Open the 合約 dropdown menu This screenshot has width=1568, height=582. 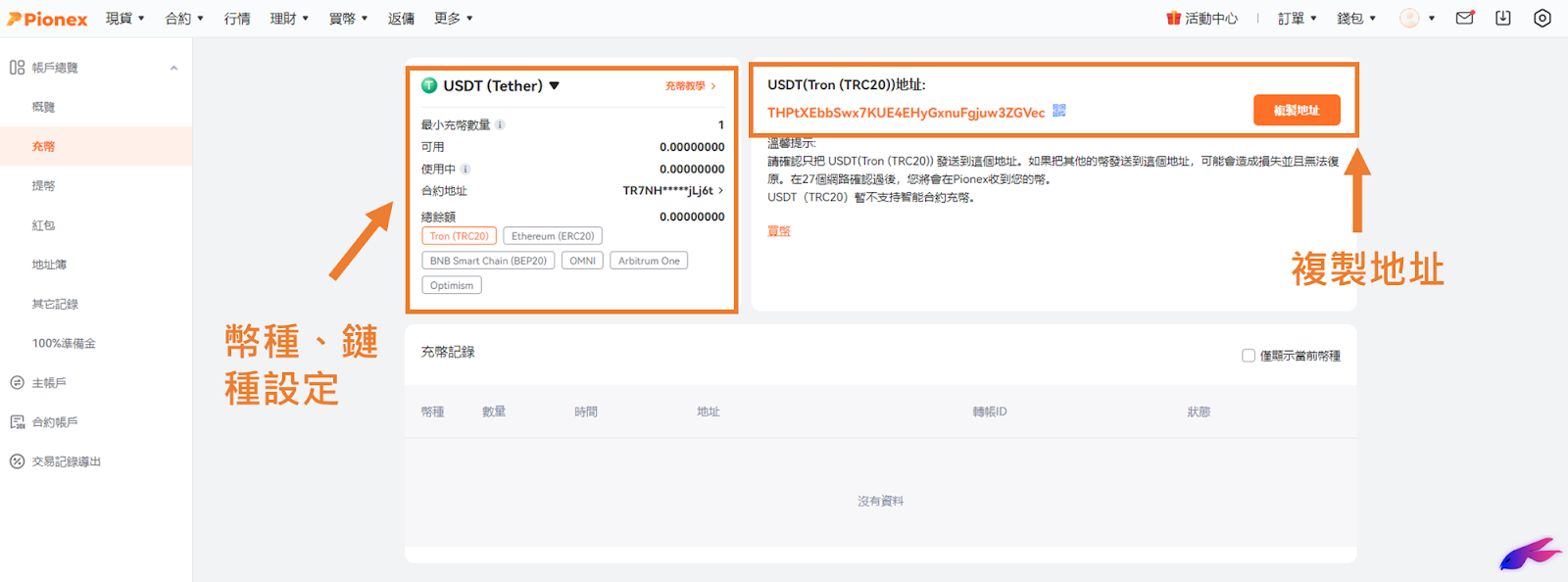(x=184, y=19)
